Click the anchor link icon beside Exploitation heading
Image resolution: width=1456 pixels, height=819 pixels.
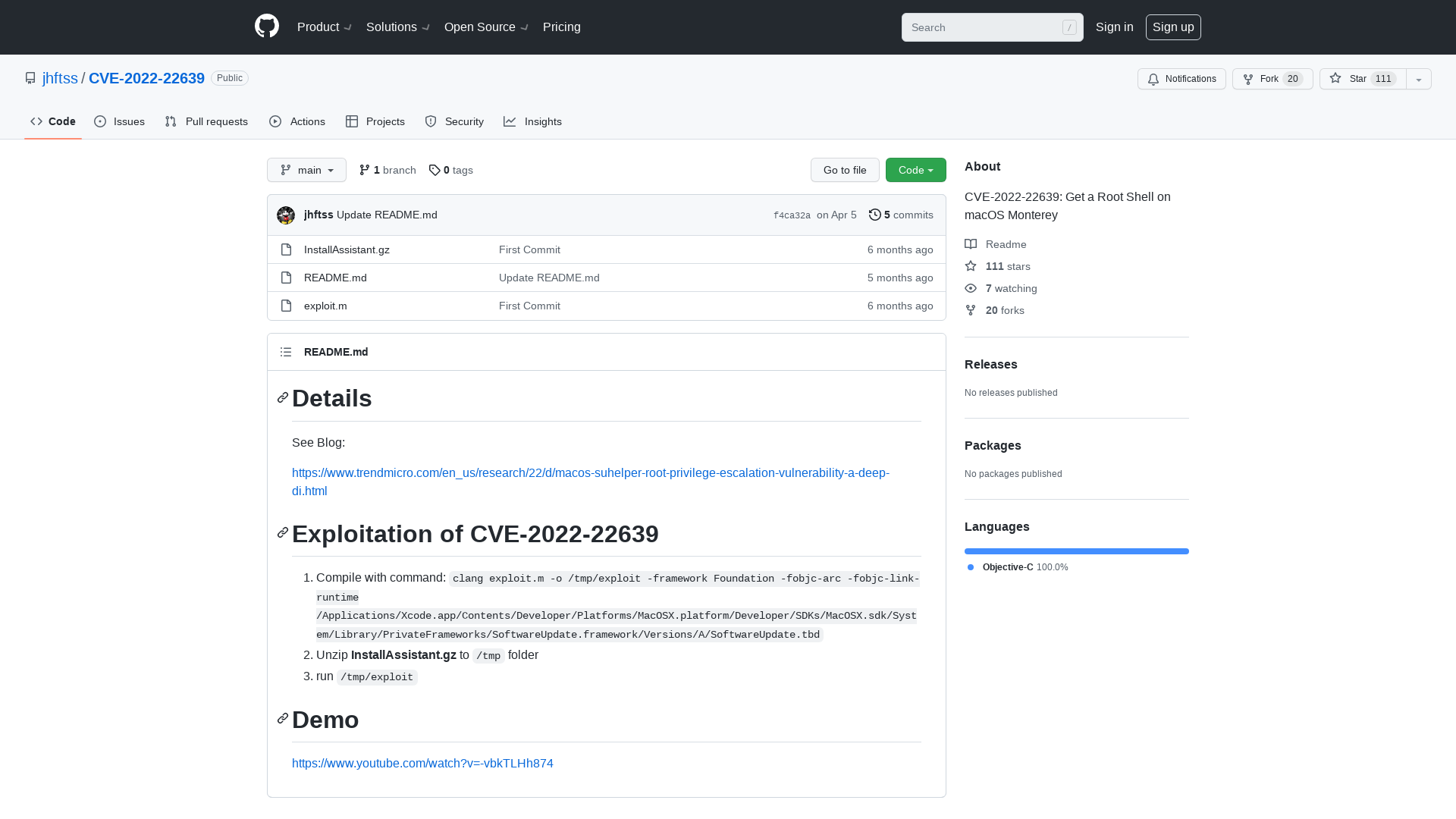[283, 533]
